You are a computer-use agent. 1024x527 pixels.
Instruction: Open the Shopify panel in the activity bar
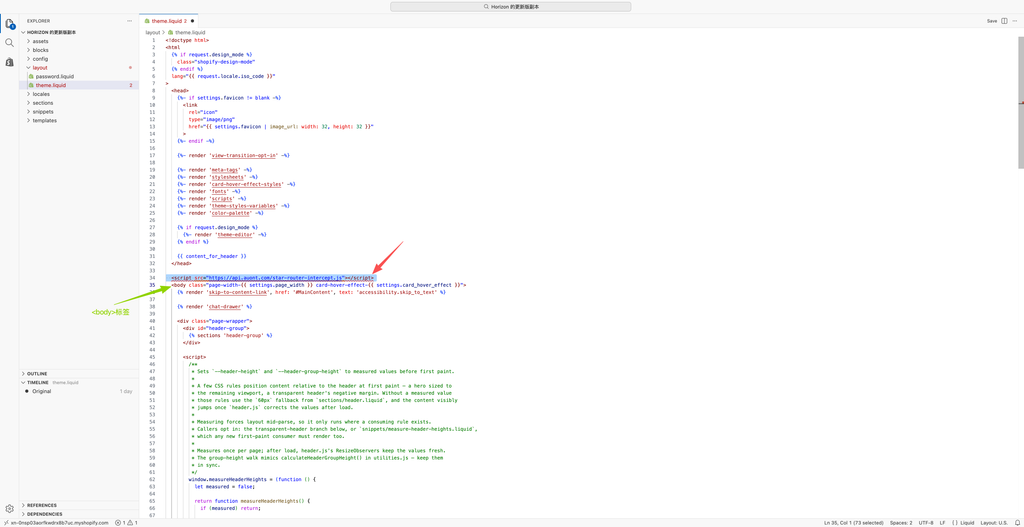(x=10, y=61)
